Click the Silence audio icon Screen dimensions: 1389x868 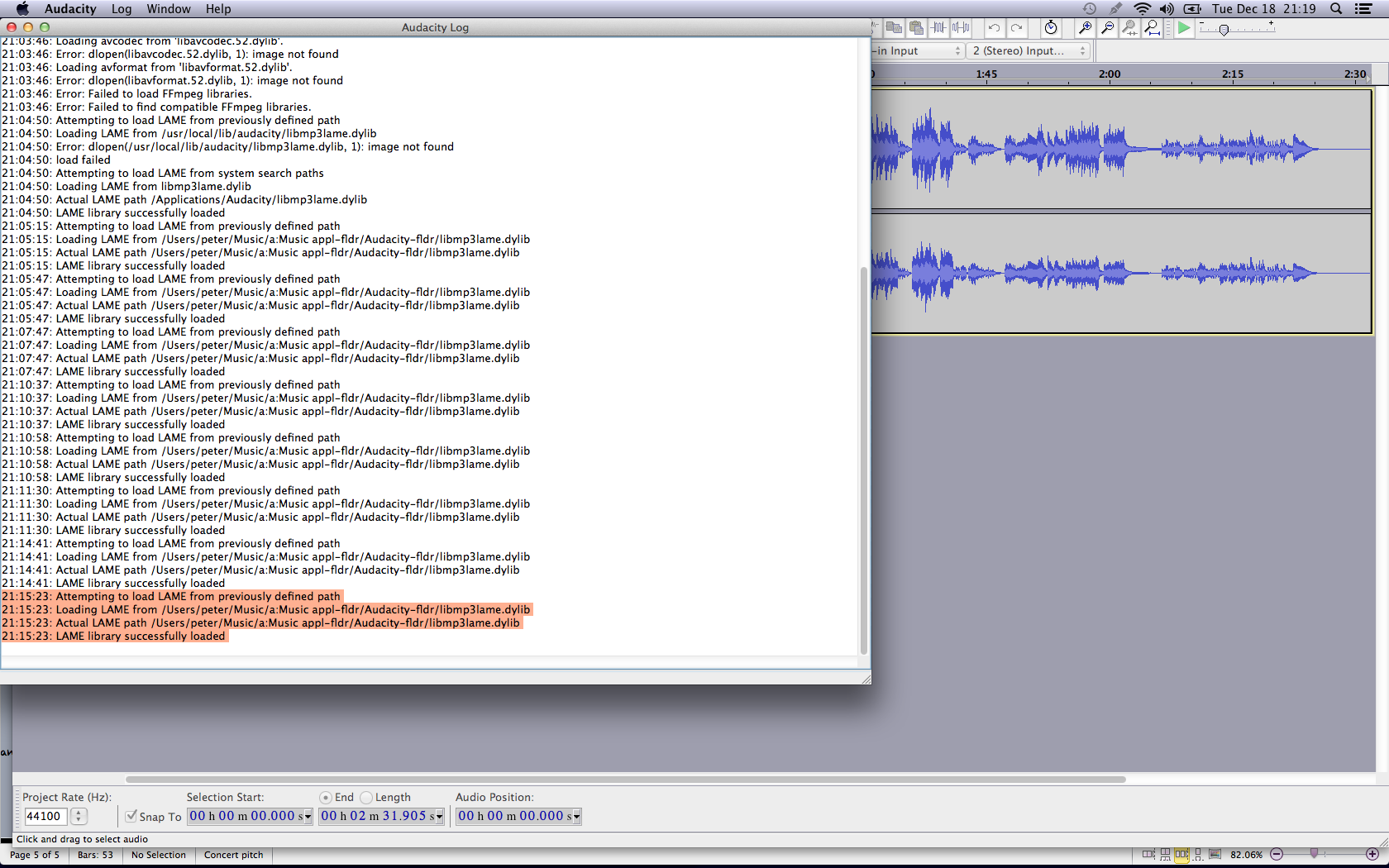point(961,28)
